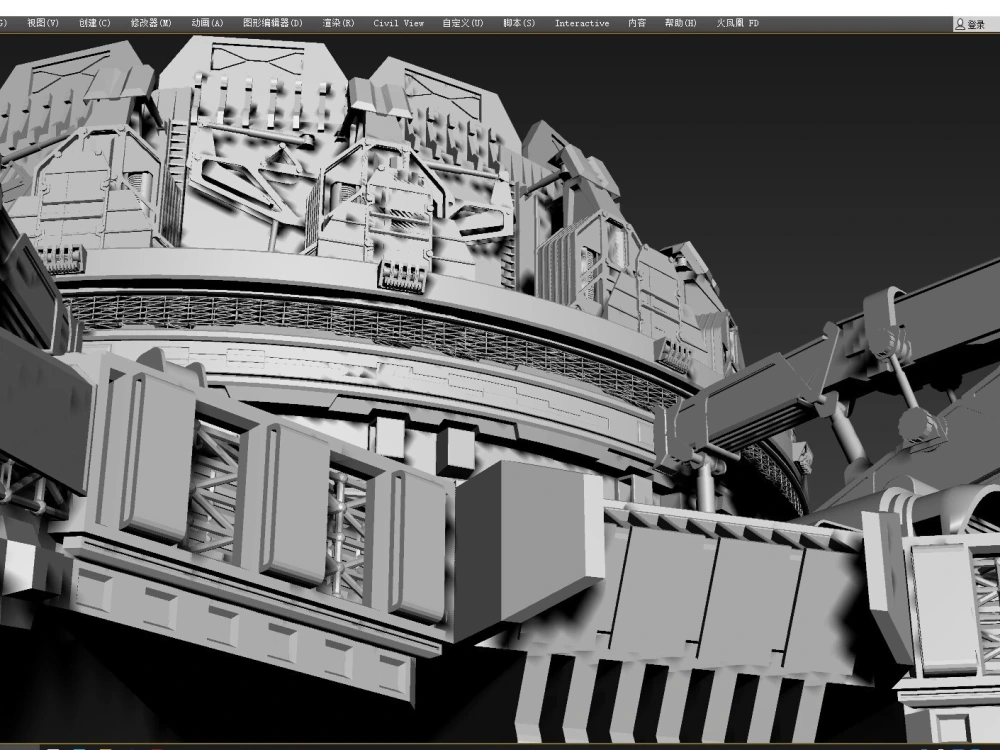Open the Interactive menu
Viewport: 1000px width, 750px height.
click(582, 23)
